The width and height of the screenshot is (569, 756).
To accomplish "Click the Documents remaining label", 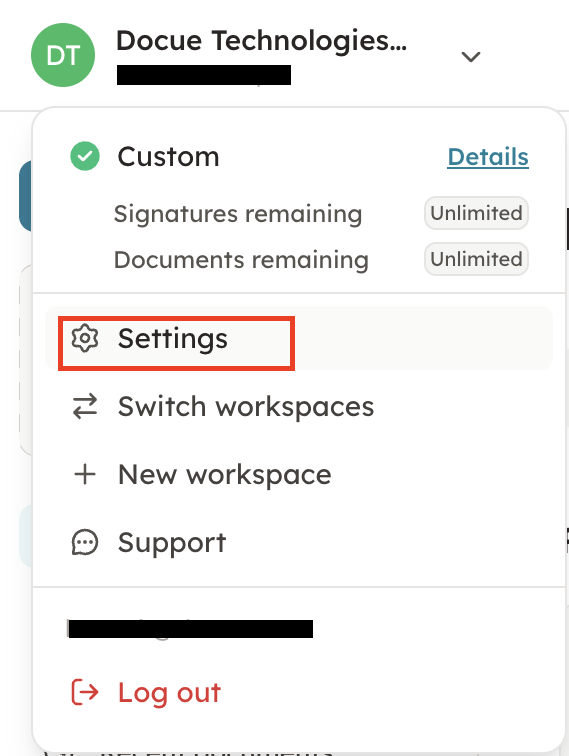I will (x=241, y=260).
